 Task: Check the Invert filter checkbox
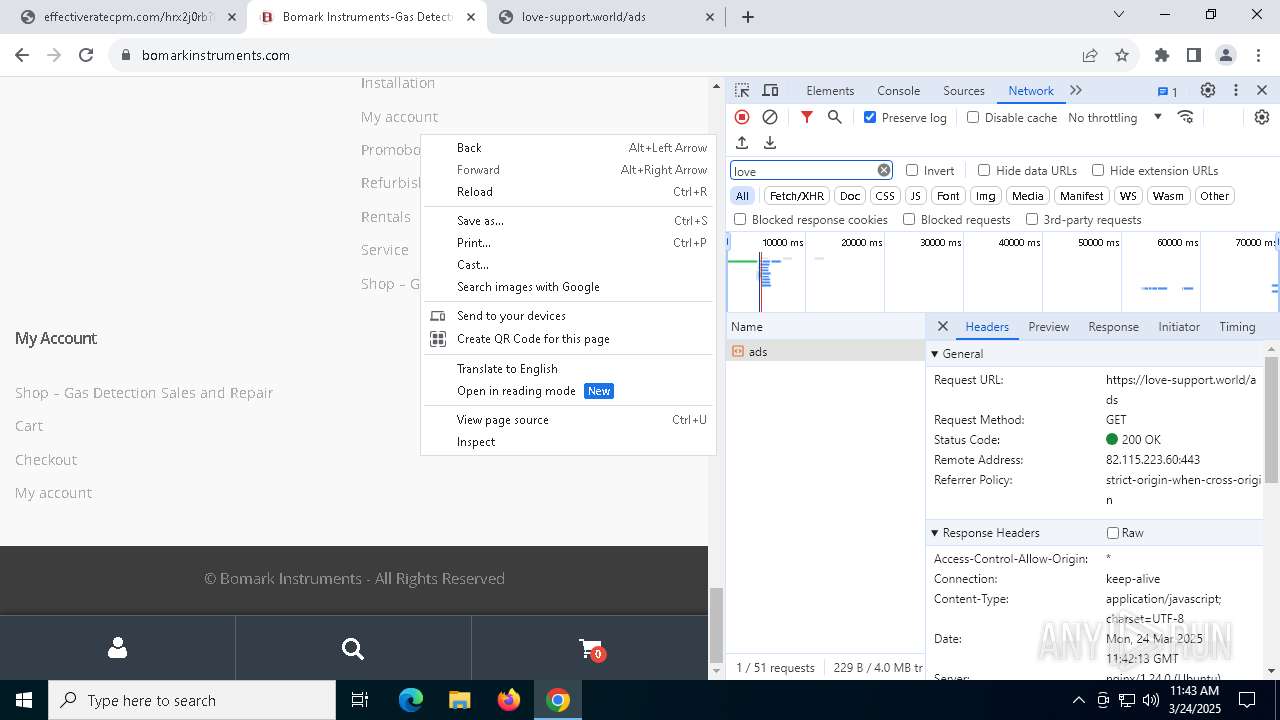(x=912, y=170)
